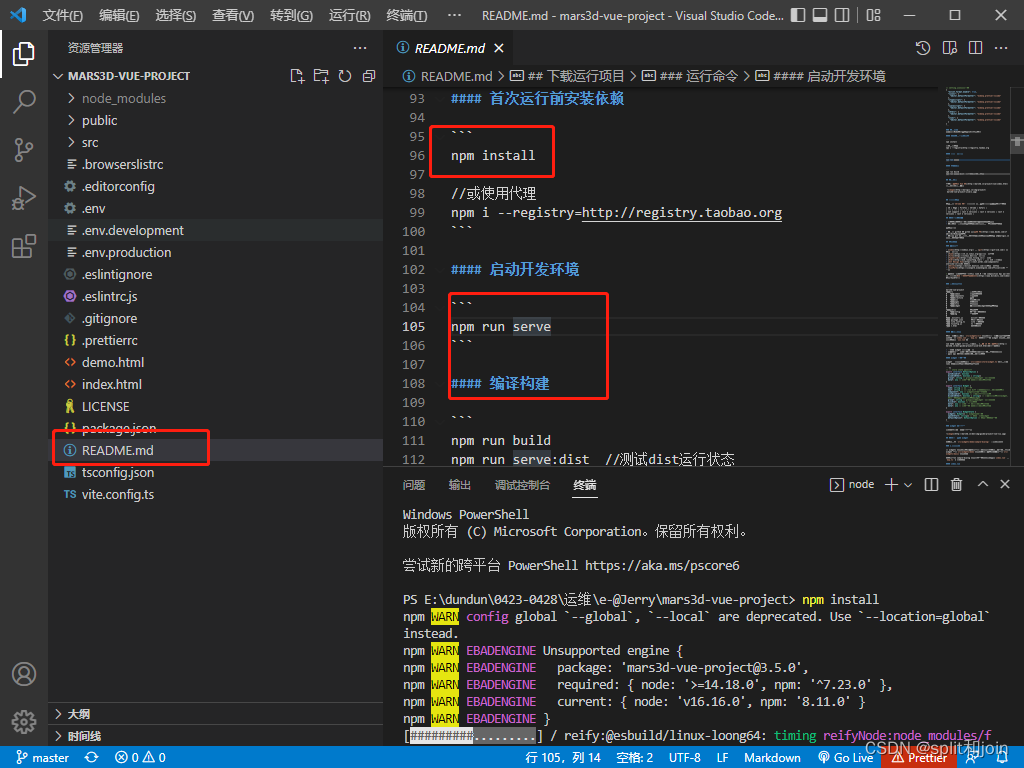1024x768 pixels.
Task: Open the Search view in activity bar
Action: click(24, 102)
